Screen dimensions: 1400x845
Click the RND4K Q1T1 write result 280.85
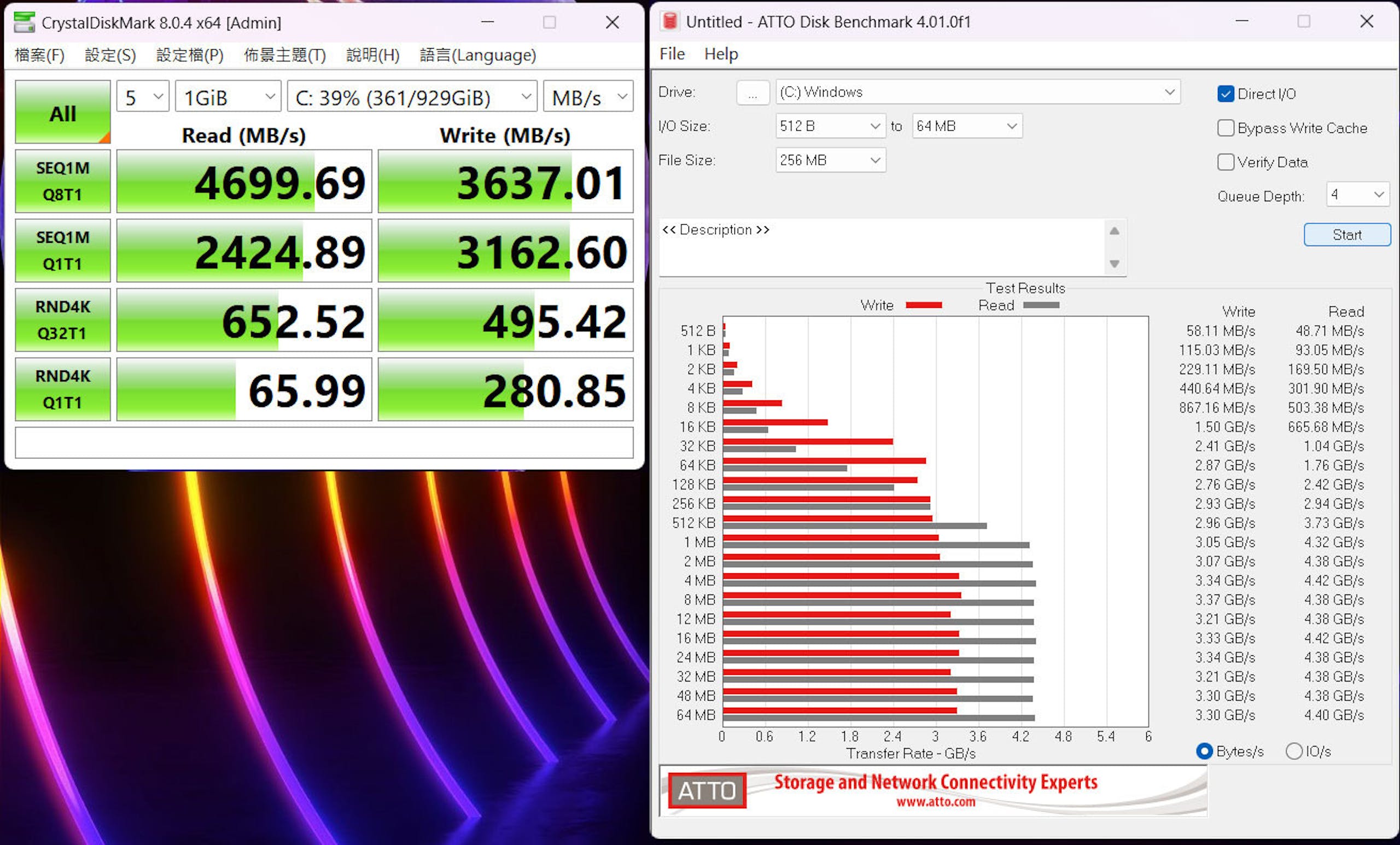coord(506,389)
